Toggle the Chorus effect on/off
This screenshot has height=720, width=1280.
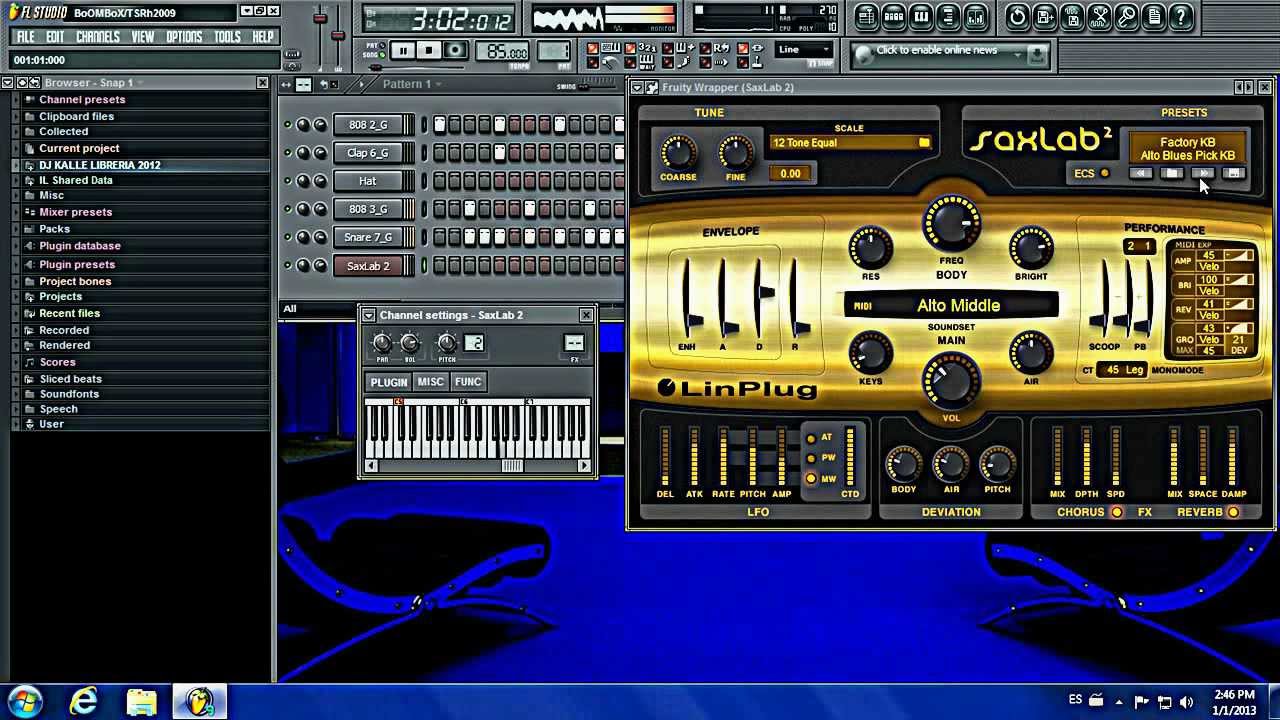click(x=1117, y=512)
